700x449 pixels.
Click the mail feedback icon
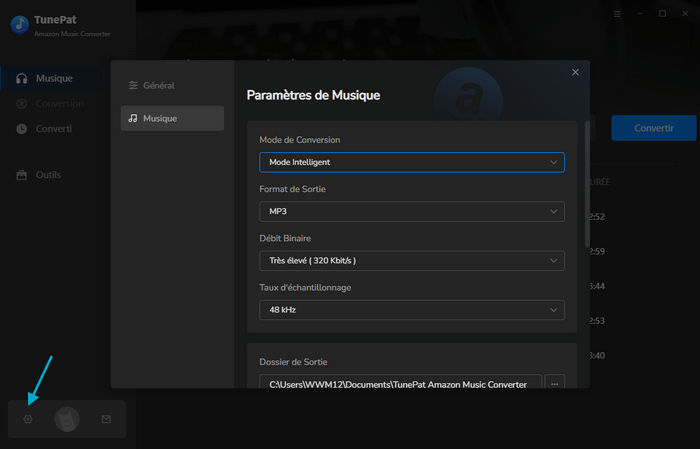click(106, 419)
